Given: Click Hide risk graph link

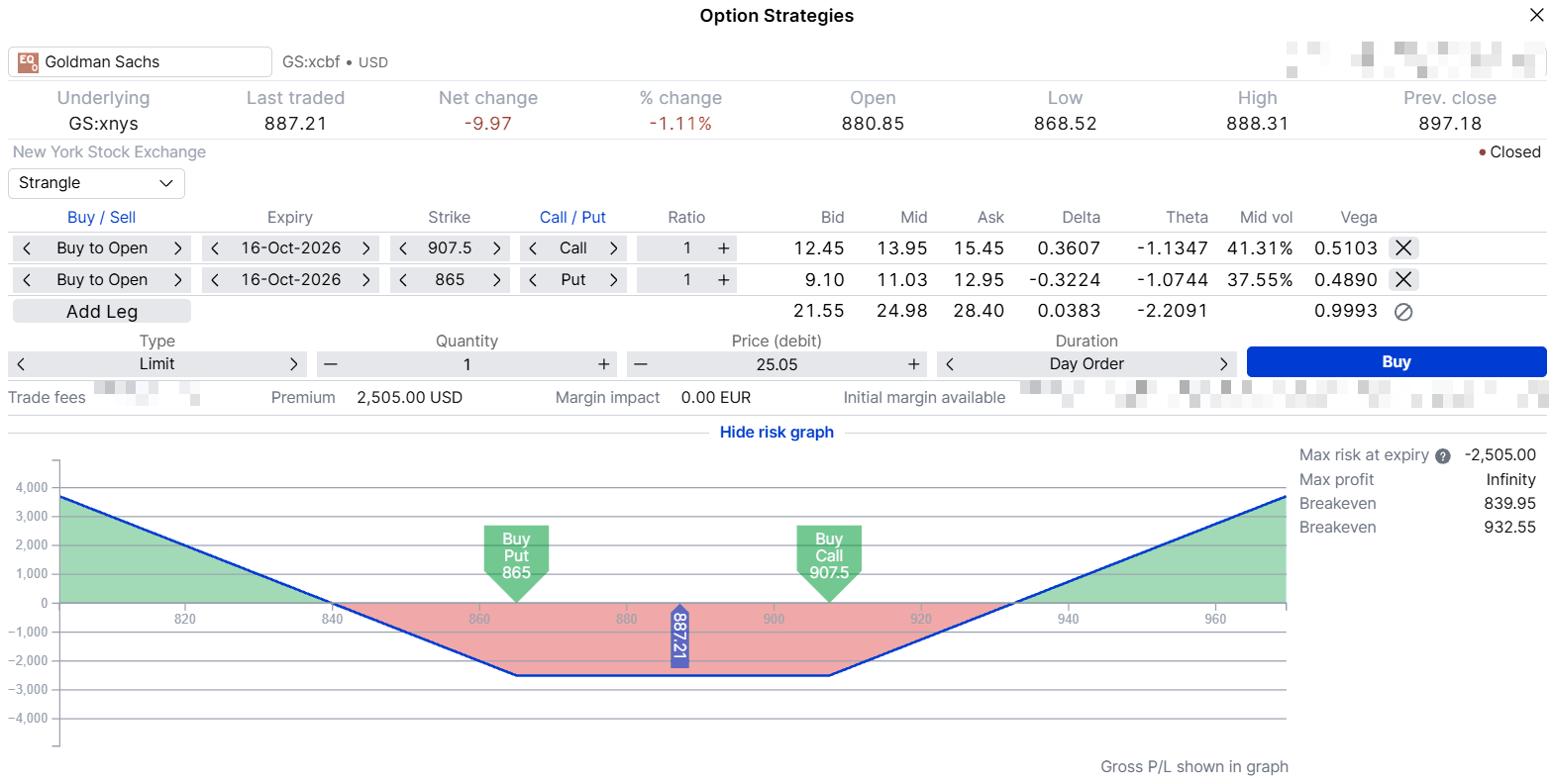Looking at the screenshot, I should click(x=776, y=433).
